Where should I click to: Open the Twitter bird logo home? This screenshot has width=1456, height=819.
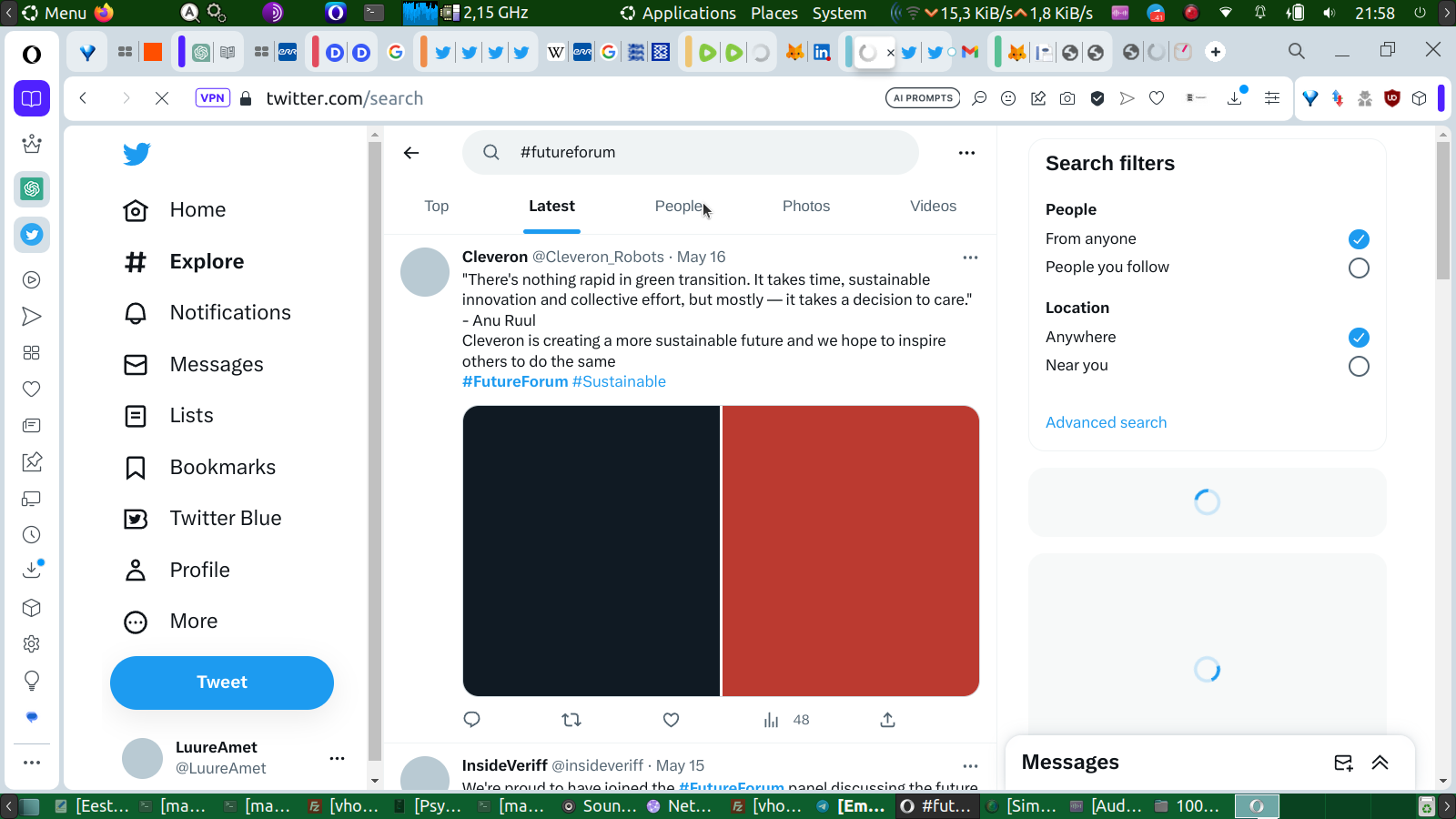click(x=136, y=154)
